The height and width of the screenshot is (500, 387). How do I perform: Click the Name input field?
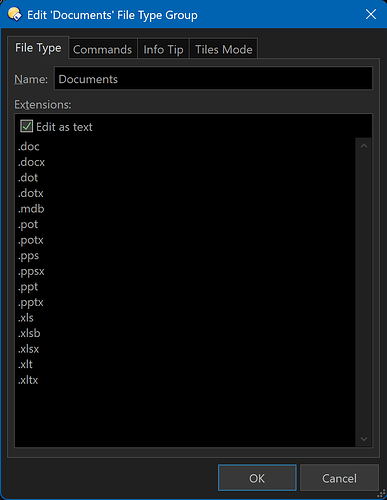pos(213,79)
